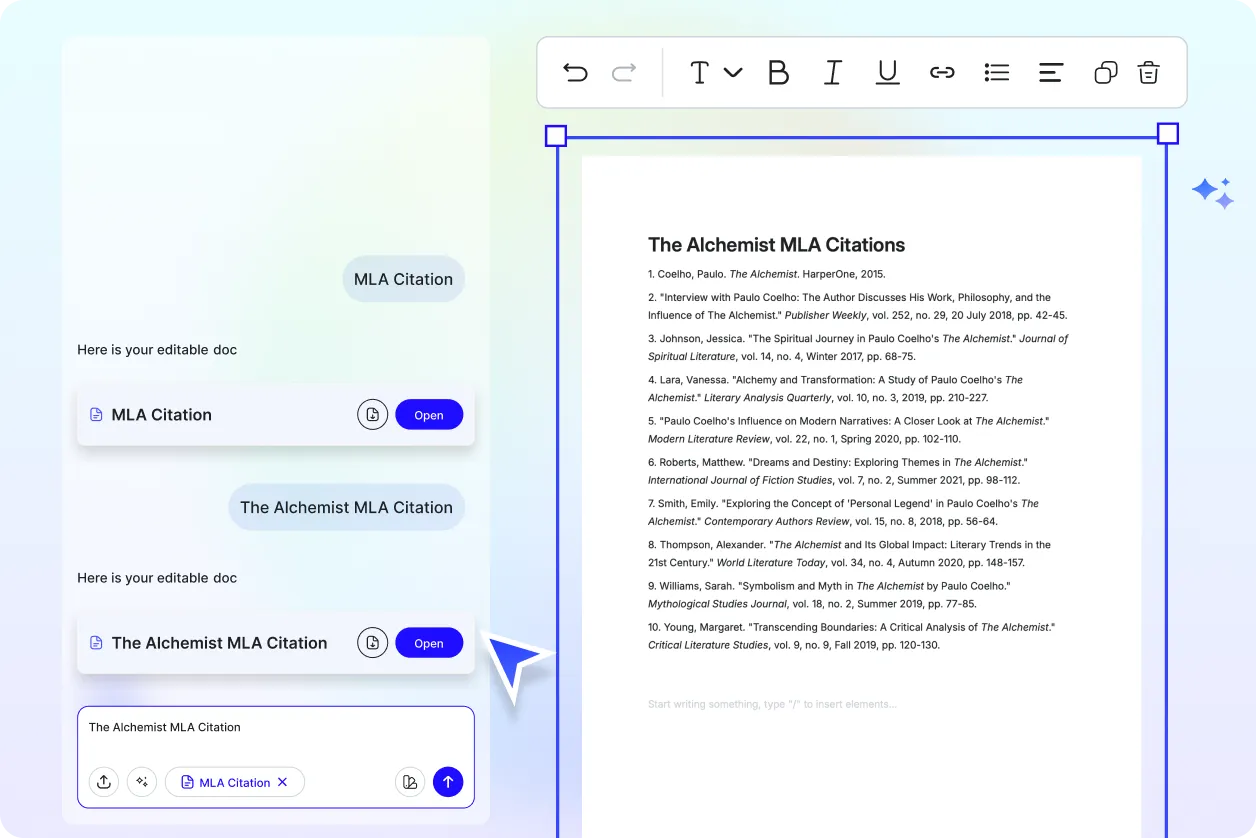Click citation 3 Johnson, Jessica entry
The height and width of the screenshot is (838, 1256).
[x=858, y=347]
